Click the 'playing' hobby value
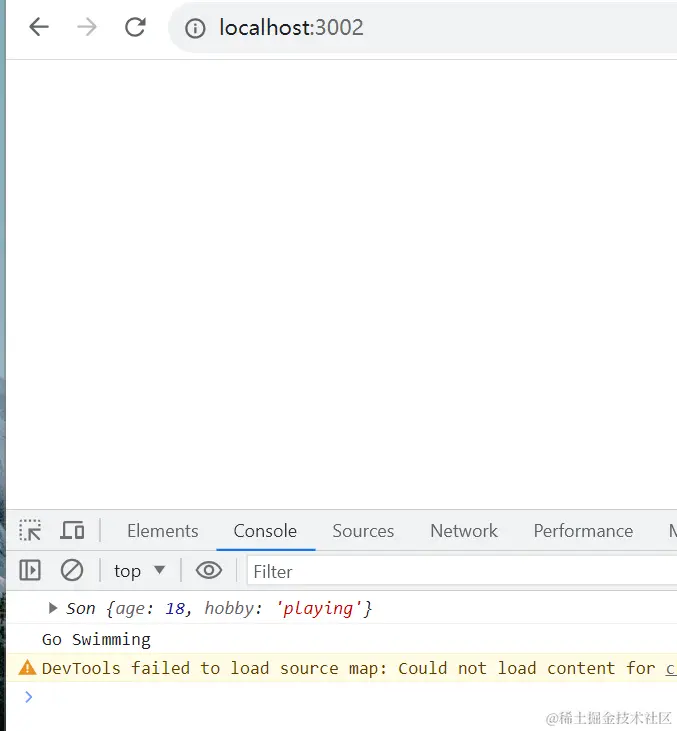 tap(319, 608)
